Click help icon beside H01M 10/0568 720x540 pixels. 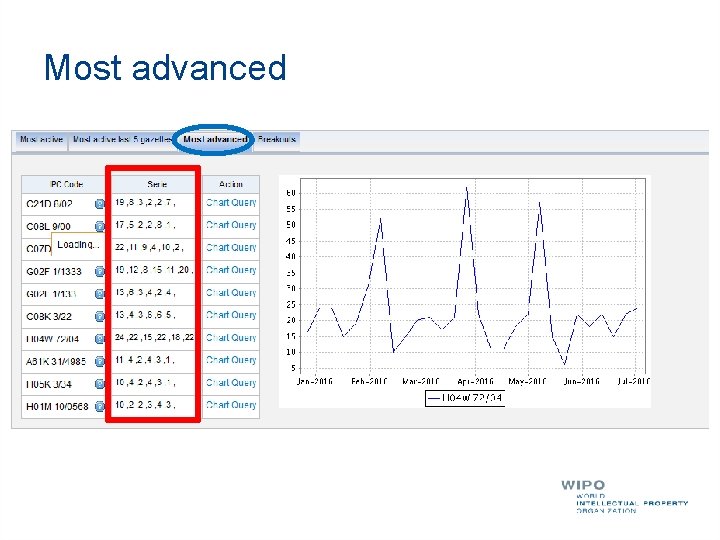pos(100,406)
